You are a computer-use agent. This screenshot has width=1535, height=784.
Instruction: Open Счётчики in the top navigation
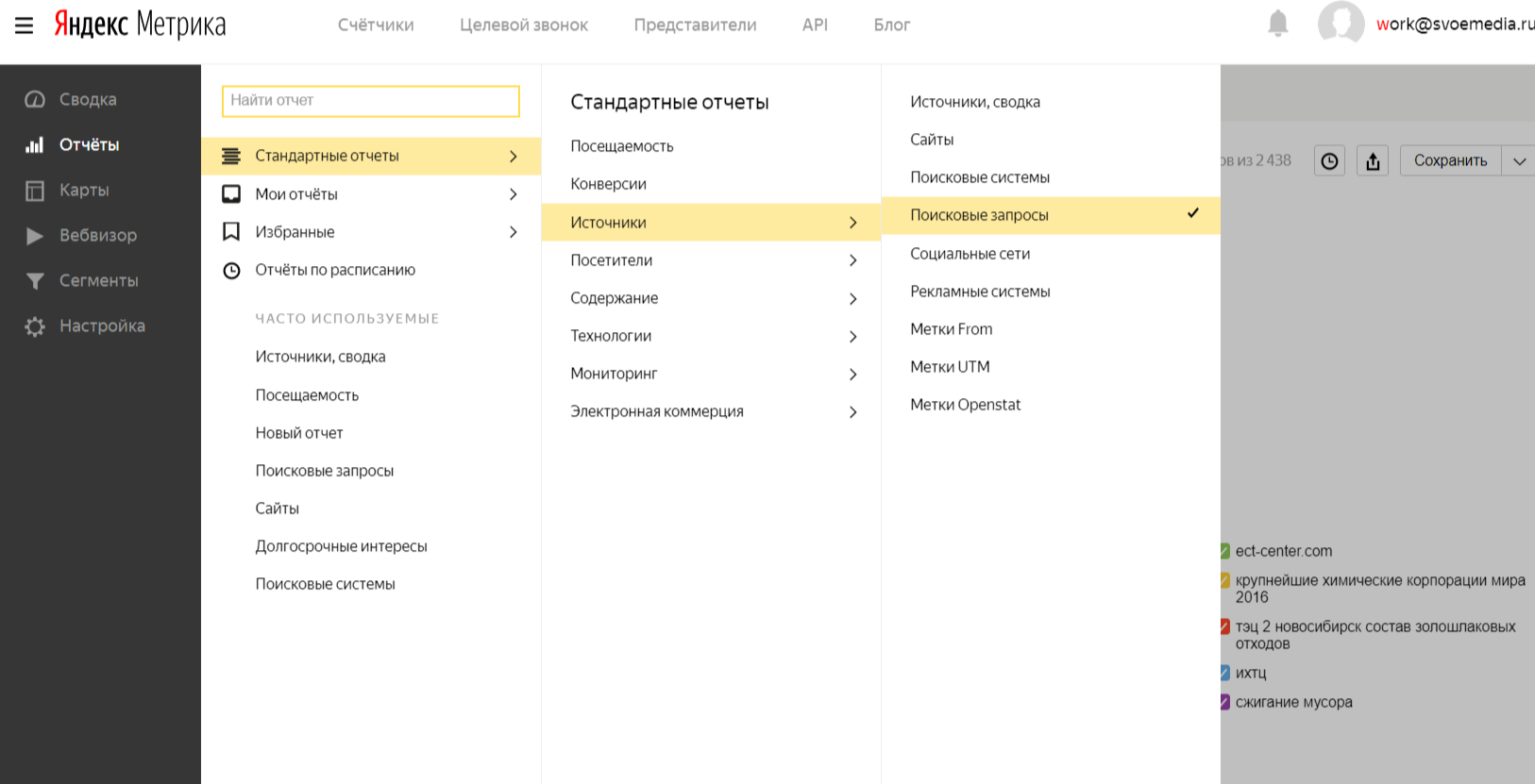[x=376, y=25]
